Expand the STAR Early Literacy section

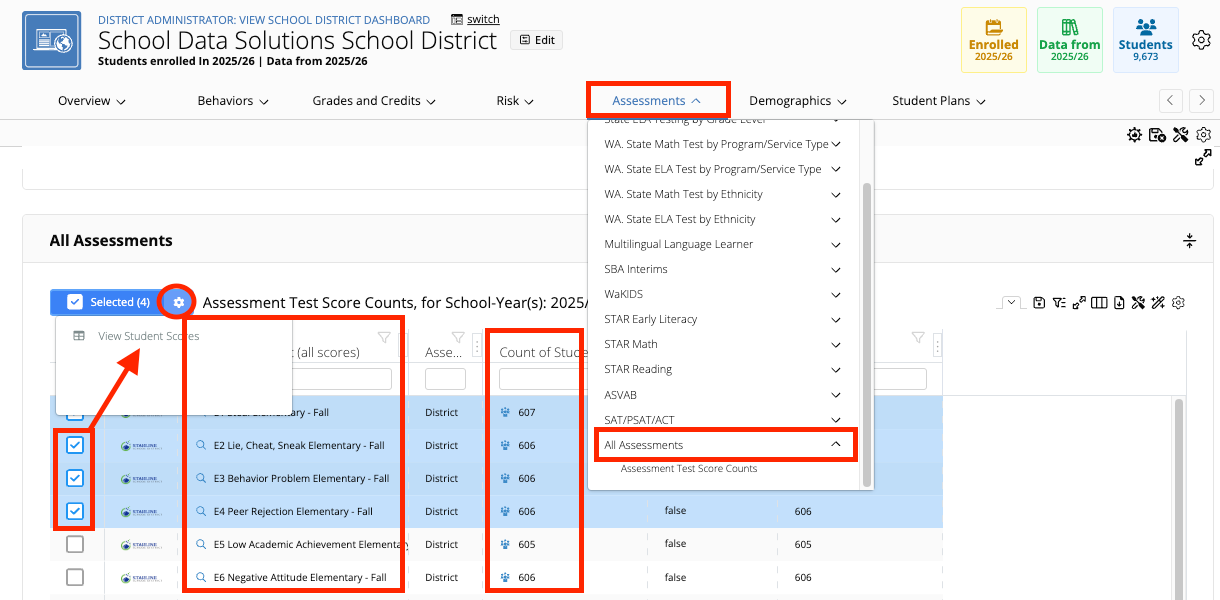(x=836, y=319)
